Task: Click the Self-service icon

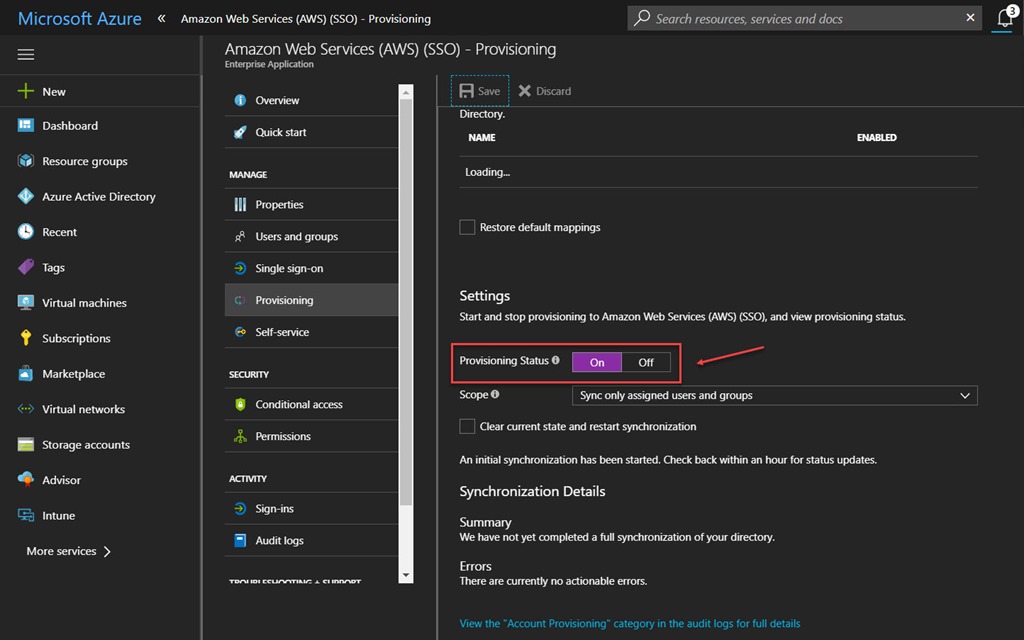Action: 240,332
